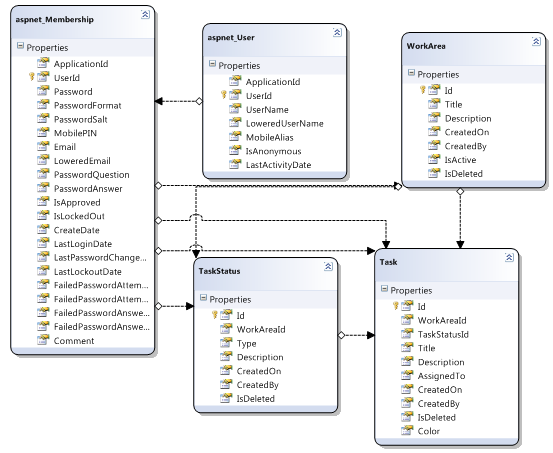The image size is (553, 453).
Task: Click the key icon beside Task Id
Action: pos(396,306)
